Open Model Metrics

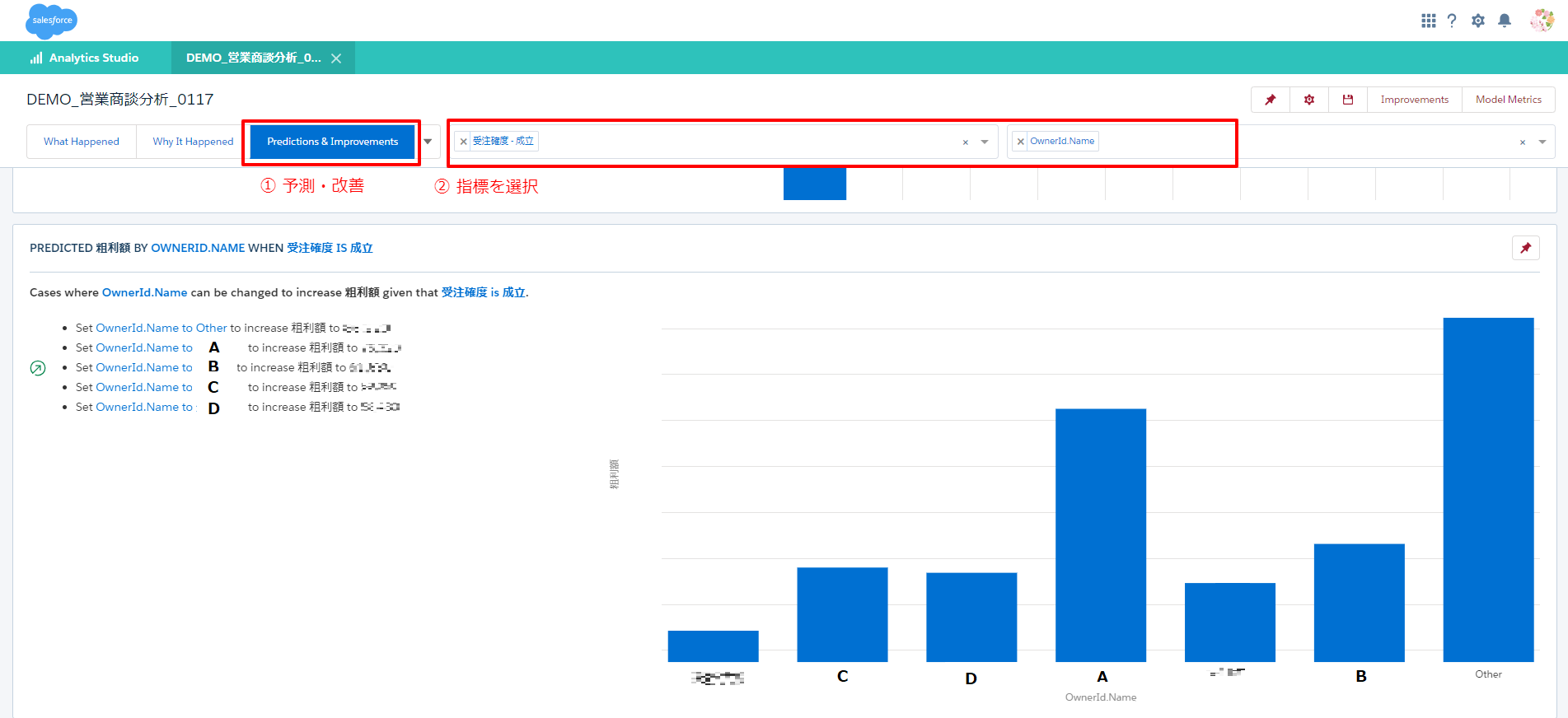pyautogui.click(x=1508, y=100)
